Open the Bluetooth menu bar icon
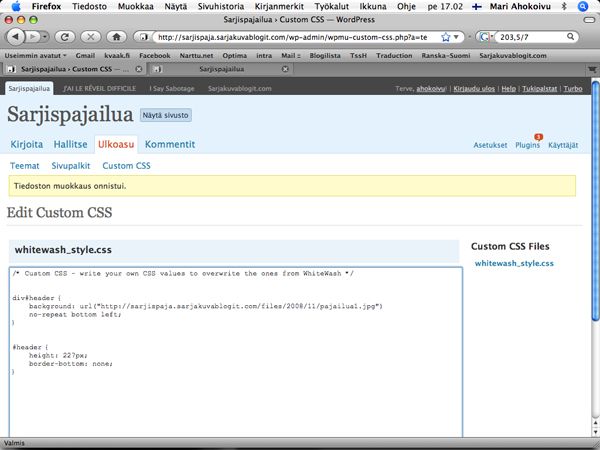Screen dimensions: 600x450 (564, 6)
